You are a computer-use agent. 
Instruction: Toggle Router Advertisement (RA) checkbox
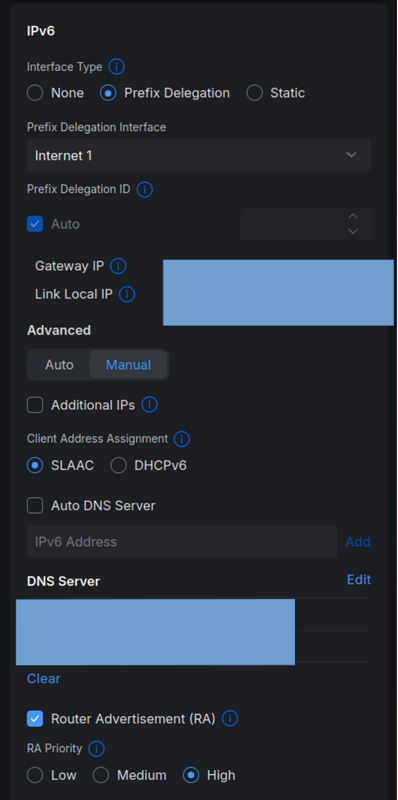[x=35, y=719]
